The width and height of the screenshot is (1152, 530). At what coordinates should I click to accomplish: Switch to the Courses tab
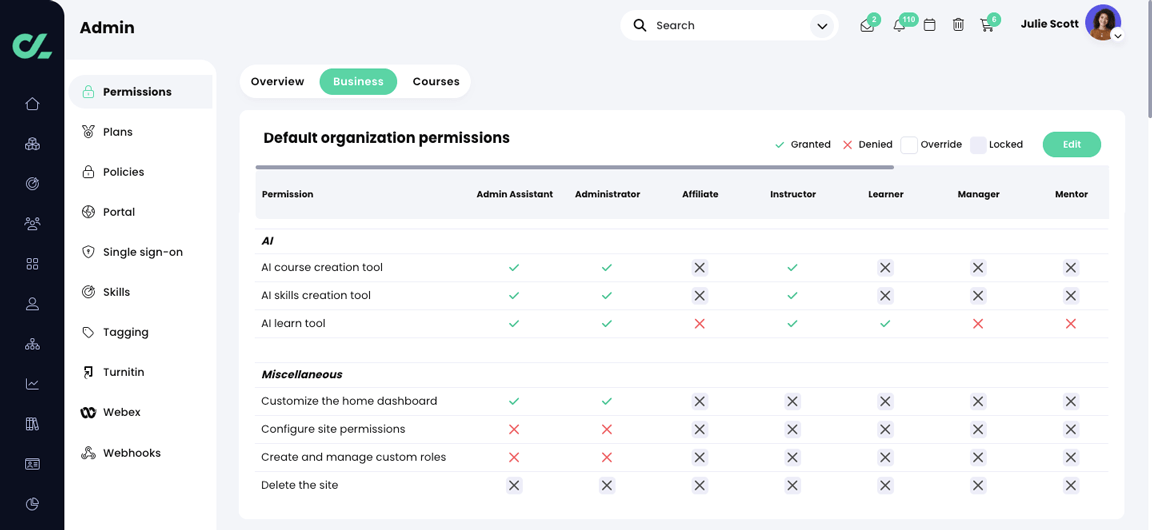click(x=436, y=82)
